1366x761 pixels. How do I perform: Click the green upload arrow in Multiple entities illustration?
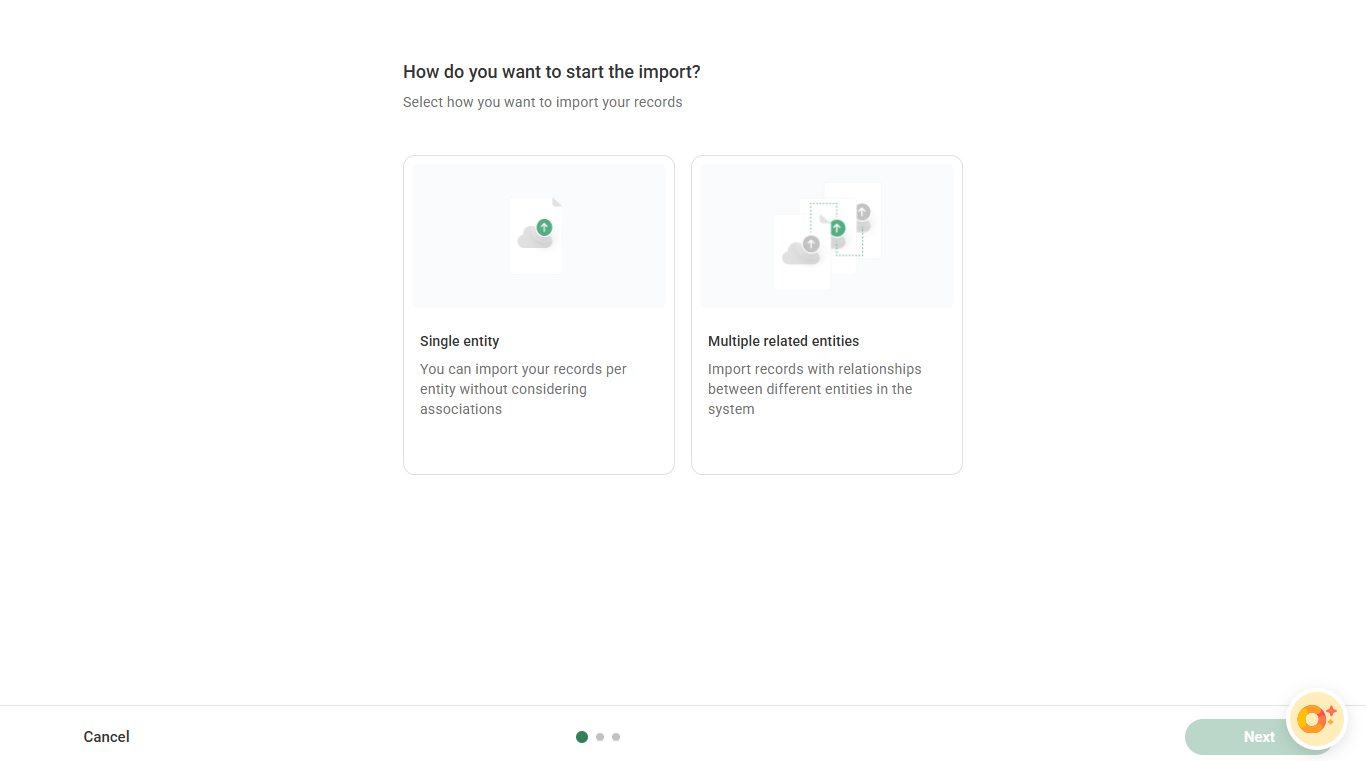838,228
